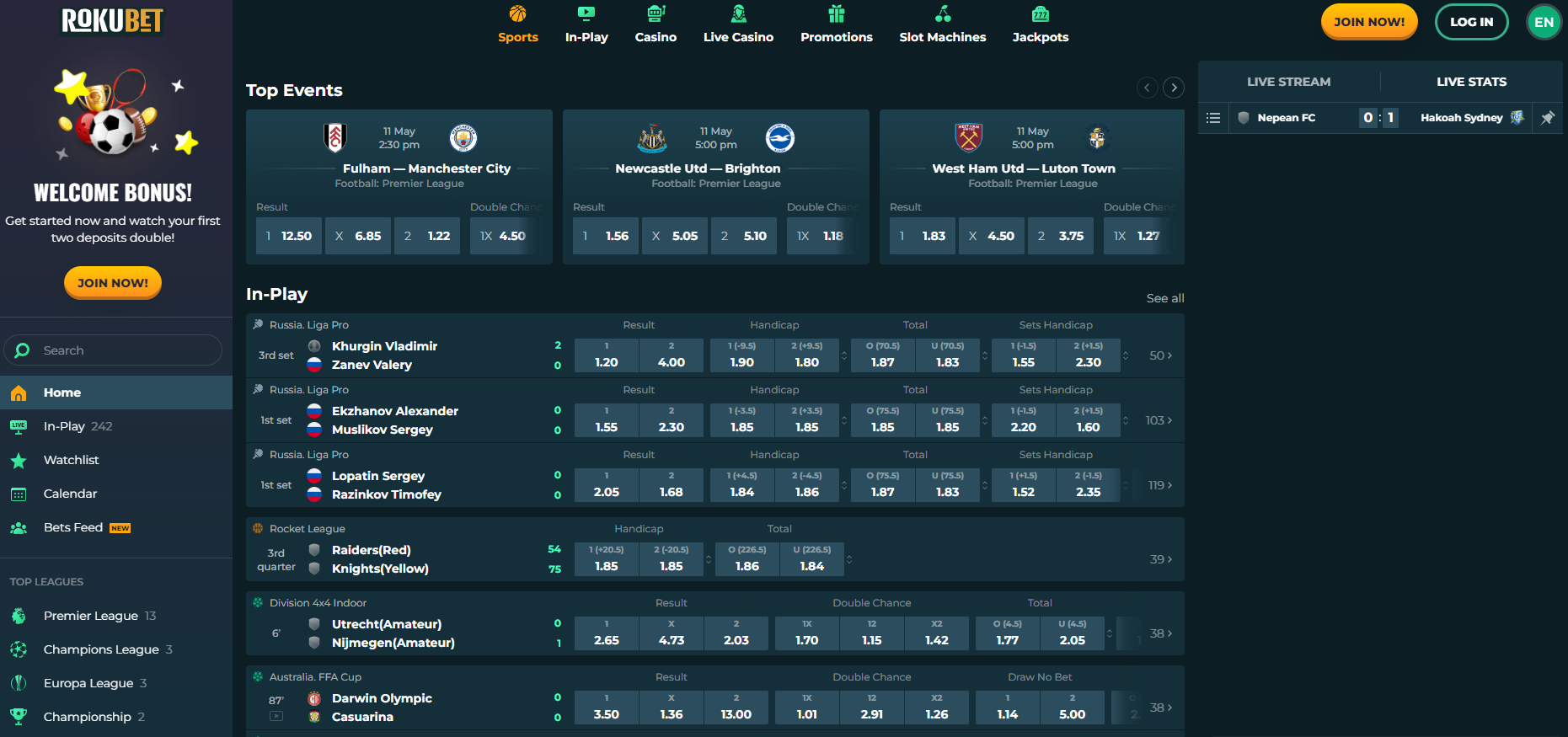Show next Top Events with right arrow
The image size is (1568, 737).
click(1174, 88)
